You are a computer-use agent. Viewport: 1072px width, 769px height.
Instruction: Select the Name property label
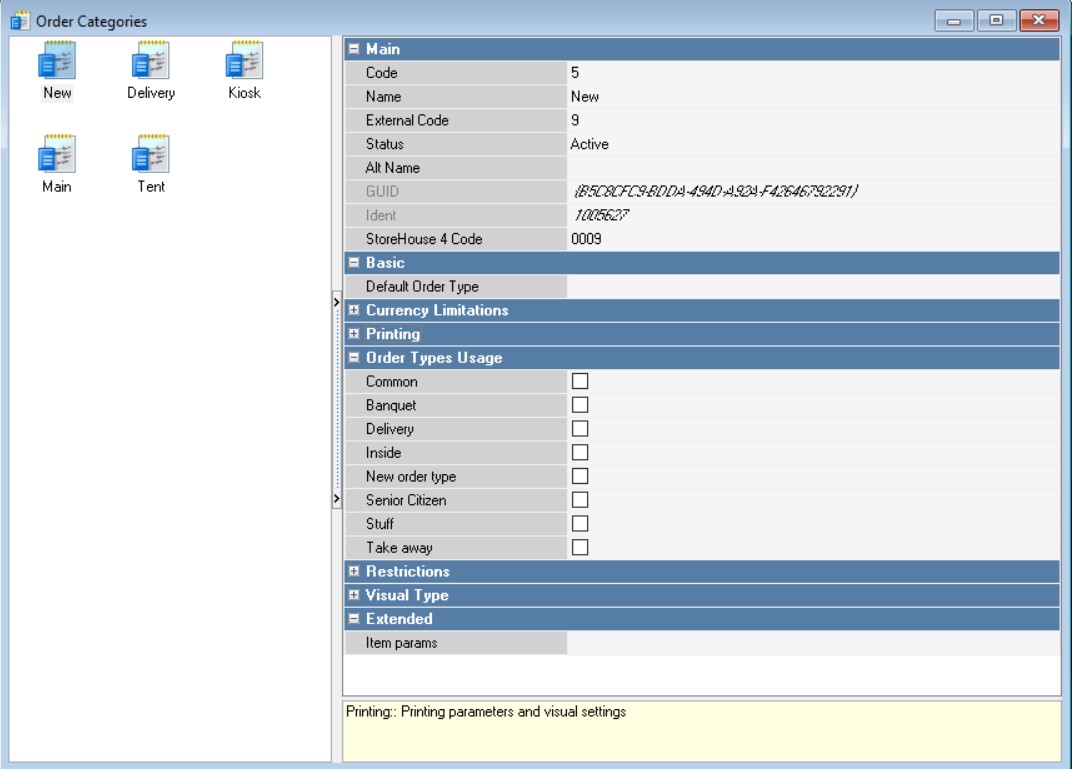tap(383, 96)
